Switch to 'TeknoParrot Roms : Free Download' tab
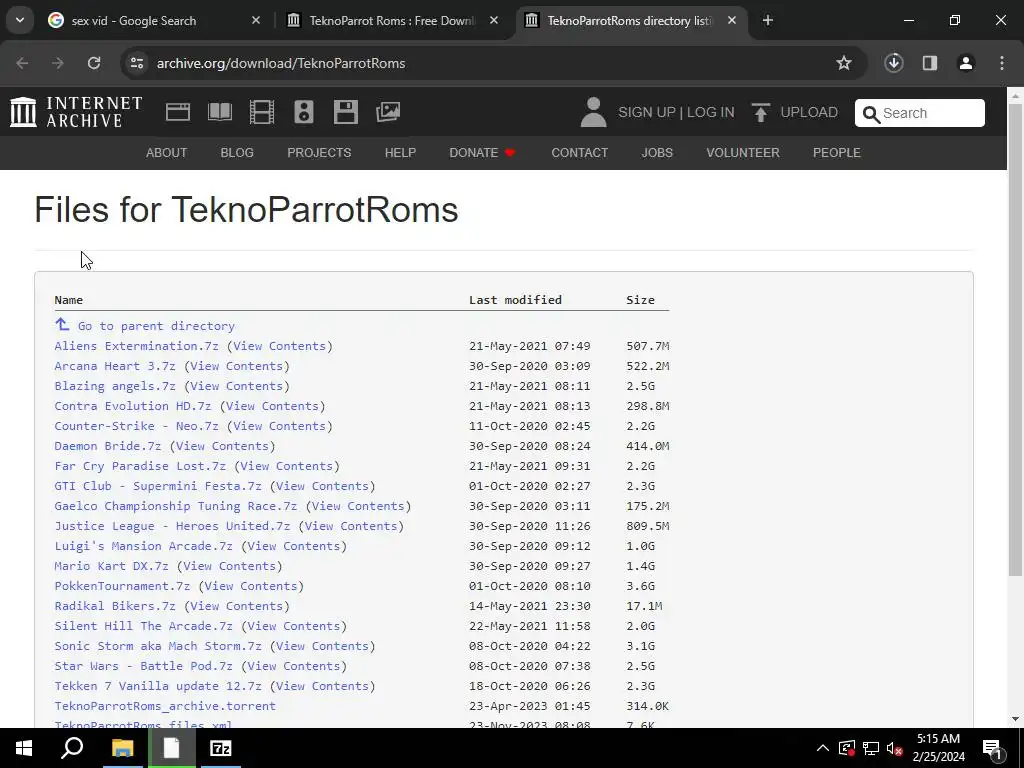 [392, 20]
